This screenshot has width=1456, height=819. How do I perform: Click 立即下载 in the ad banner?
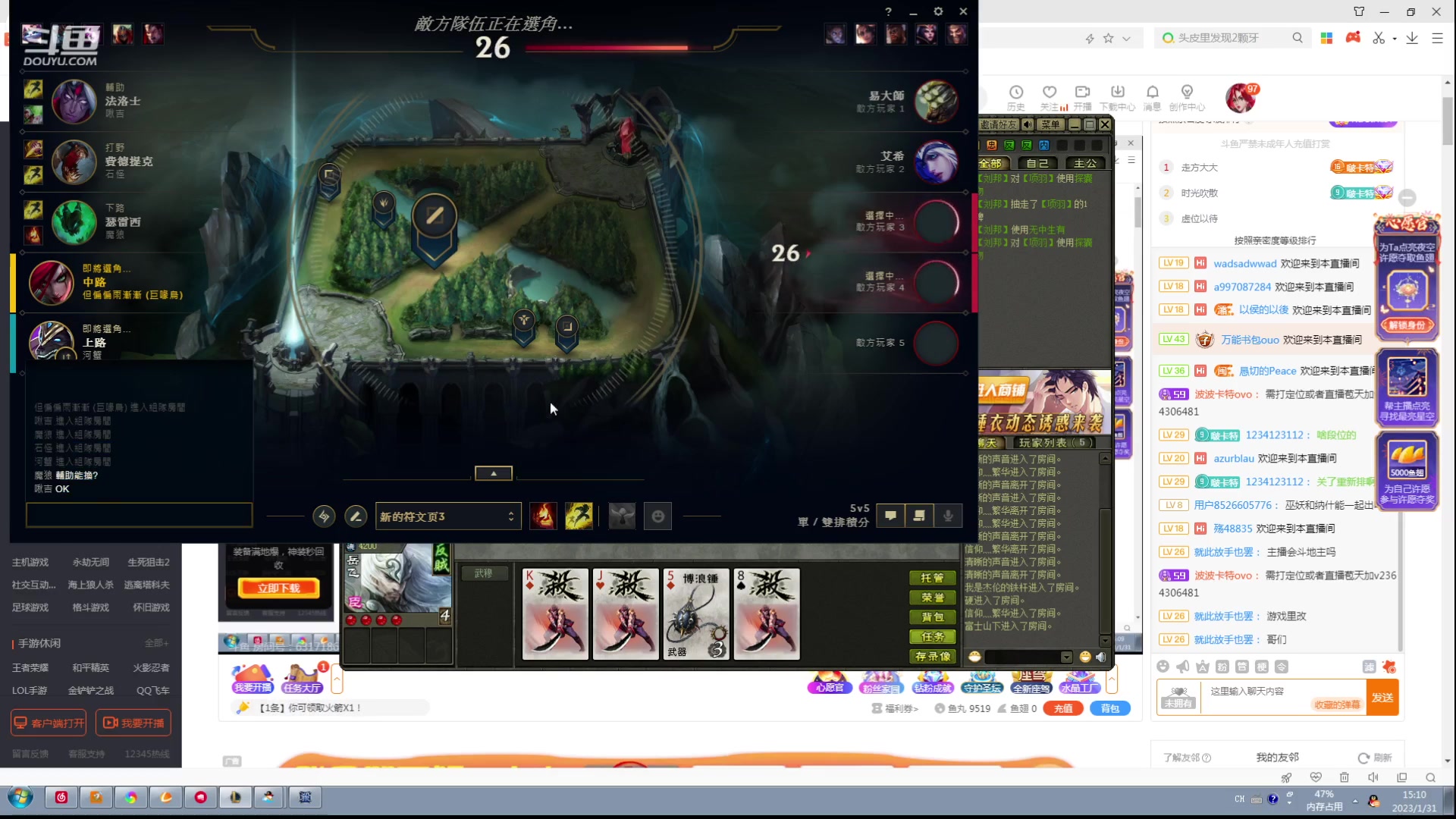[278, 588]
